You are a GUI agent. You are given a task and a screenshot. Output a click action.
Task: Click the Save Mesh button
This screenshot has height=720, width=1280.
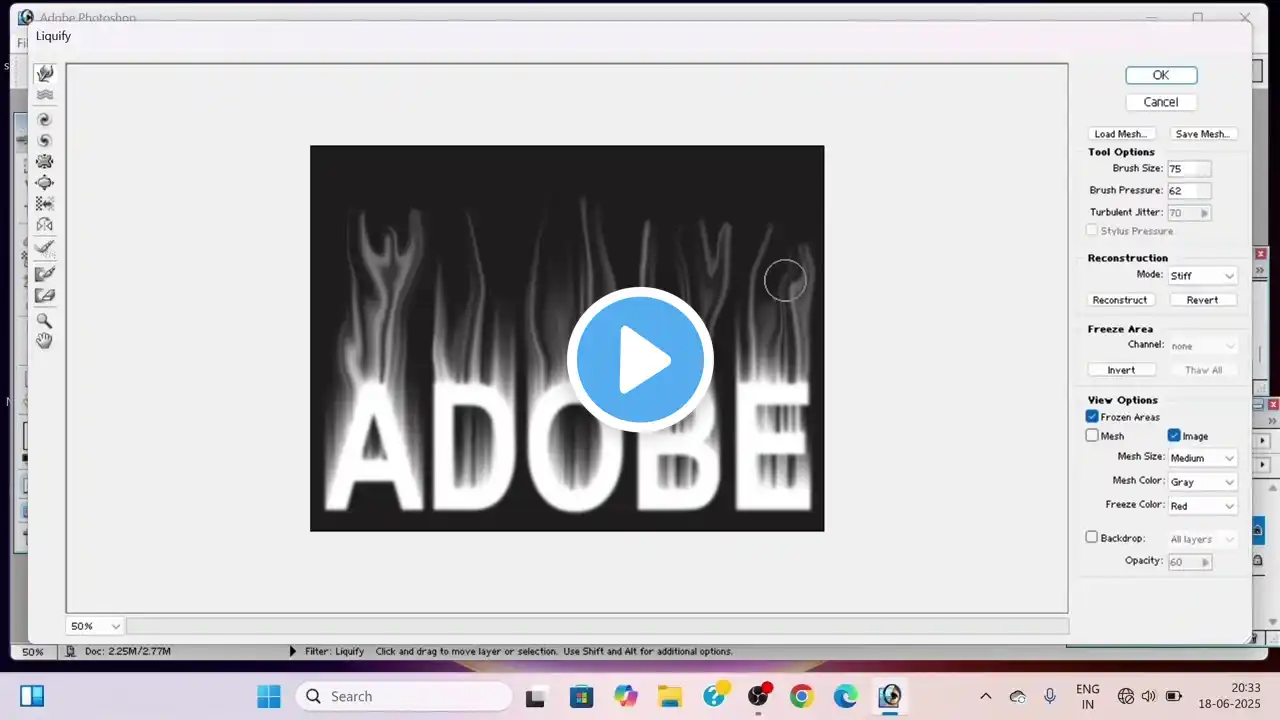tap(1202, 134)
